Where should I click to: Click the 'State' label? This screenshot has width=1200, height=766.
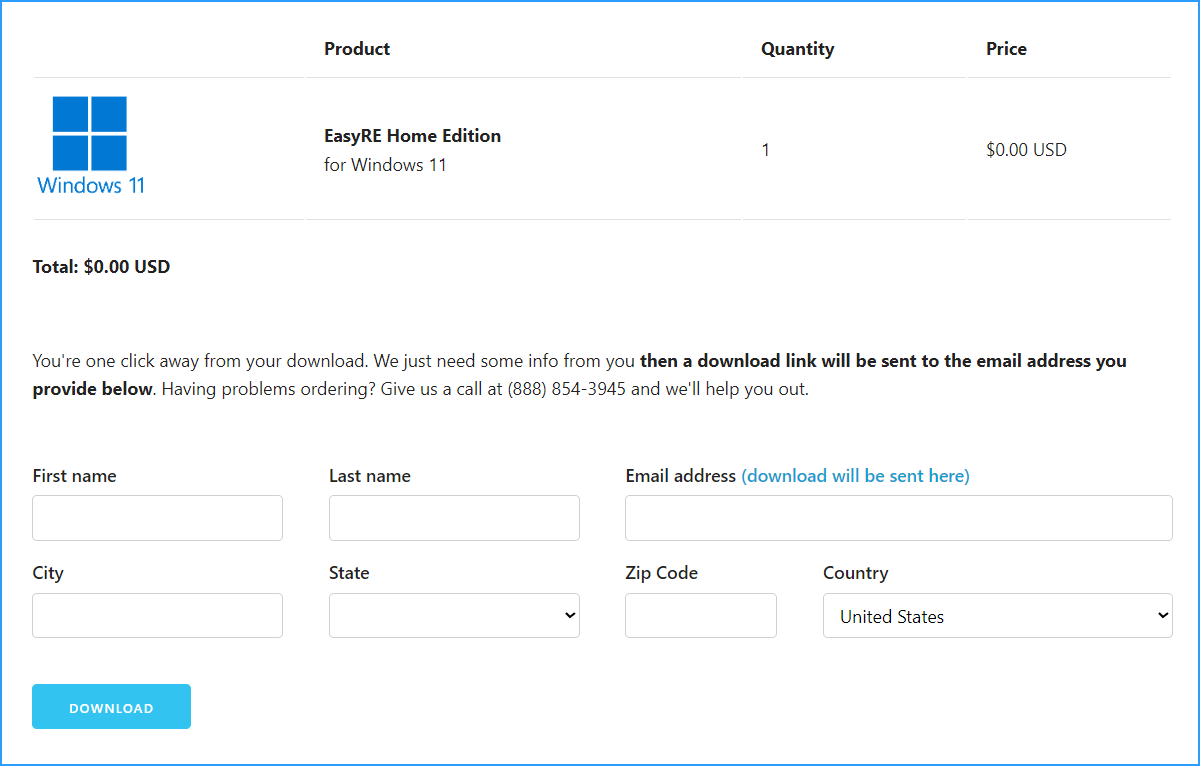pyautogui.click(x=349, y=573)
